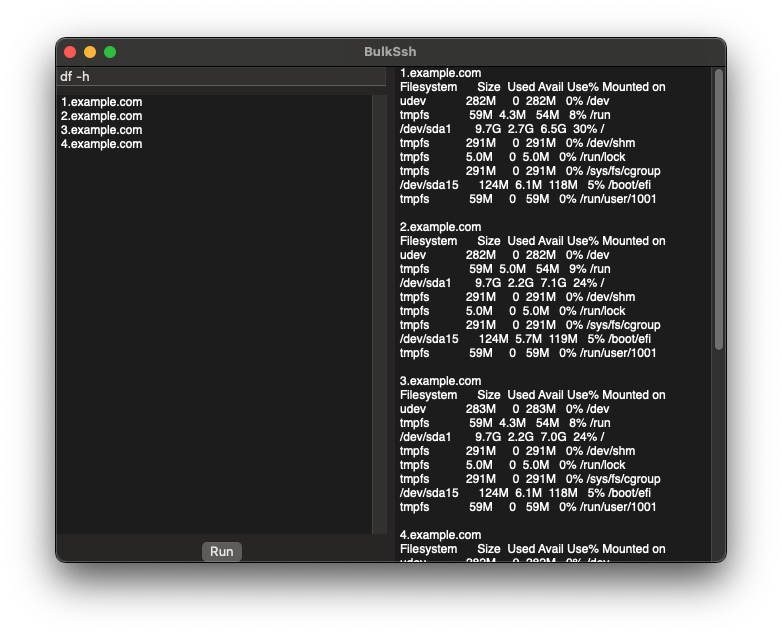Click the output panel's vertical scrollbar thumb
The image size is (782, 636).
coord(718,210)
